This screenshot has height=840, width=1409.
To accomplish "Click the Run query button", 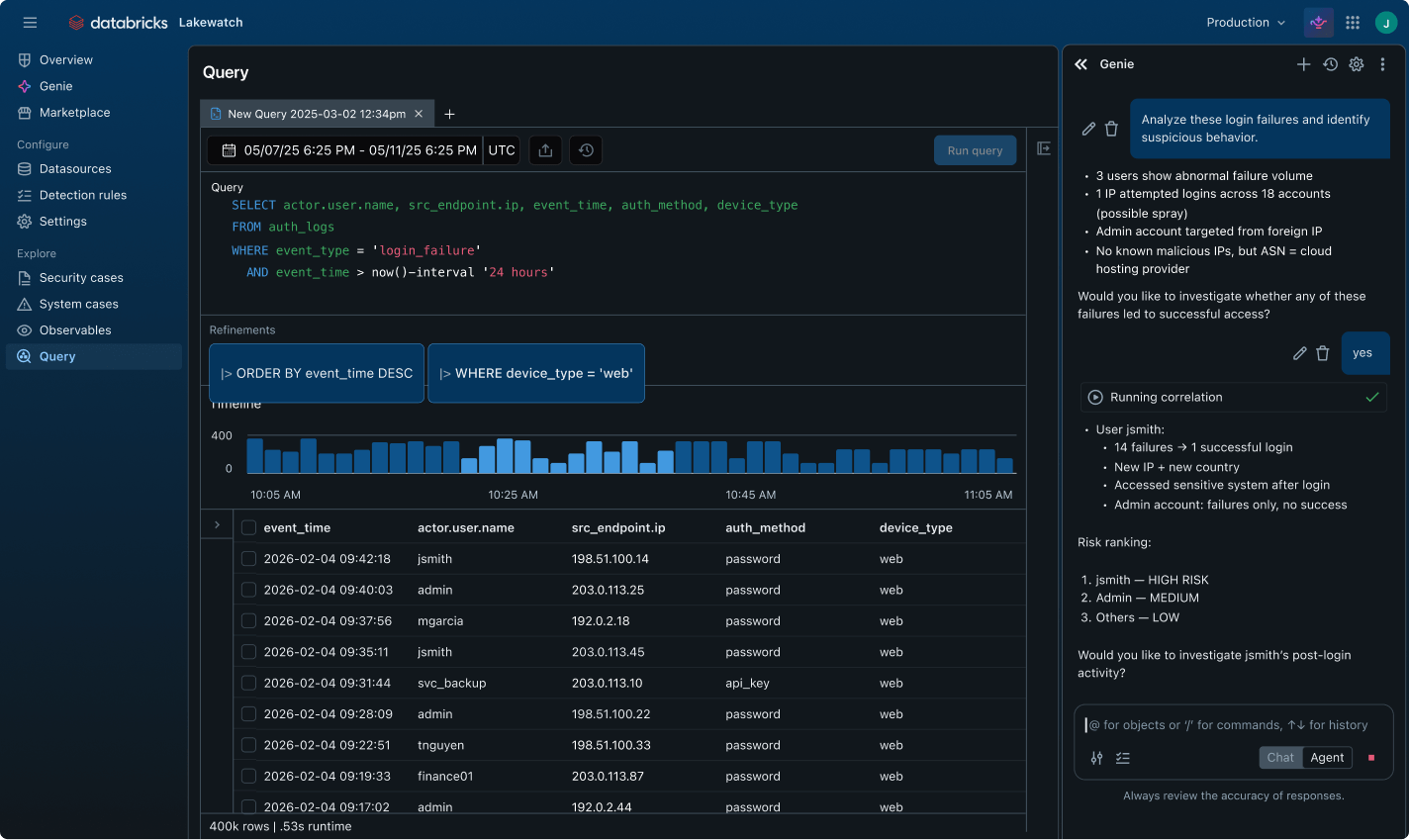I will coord(975,150).
